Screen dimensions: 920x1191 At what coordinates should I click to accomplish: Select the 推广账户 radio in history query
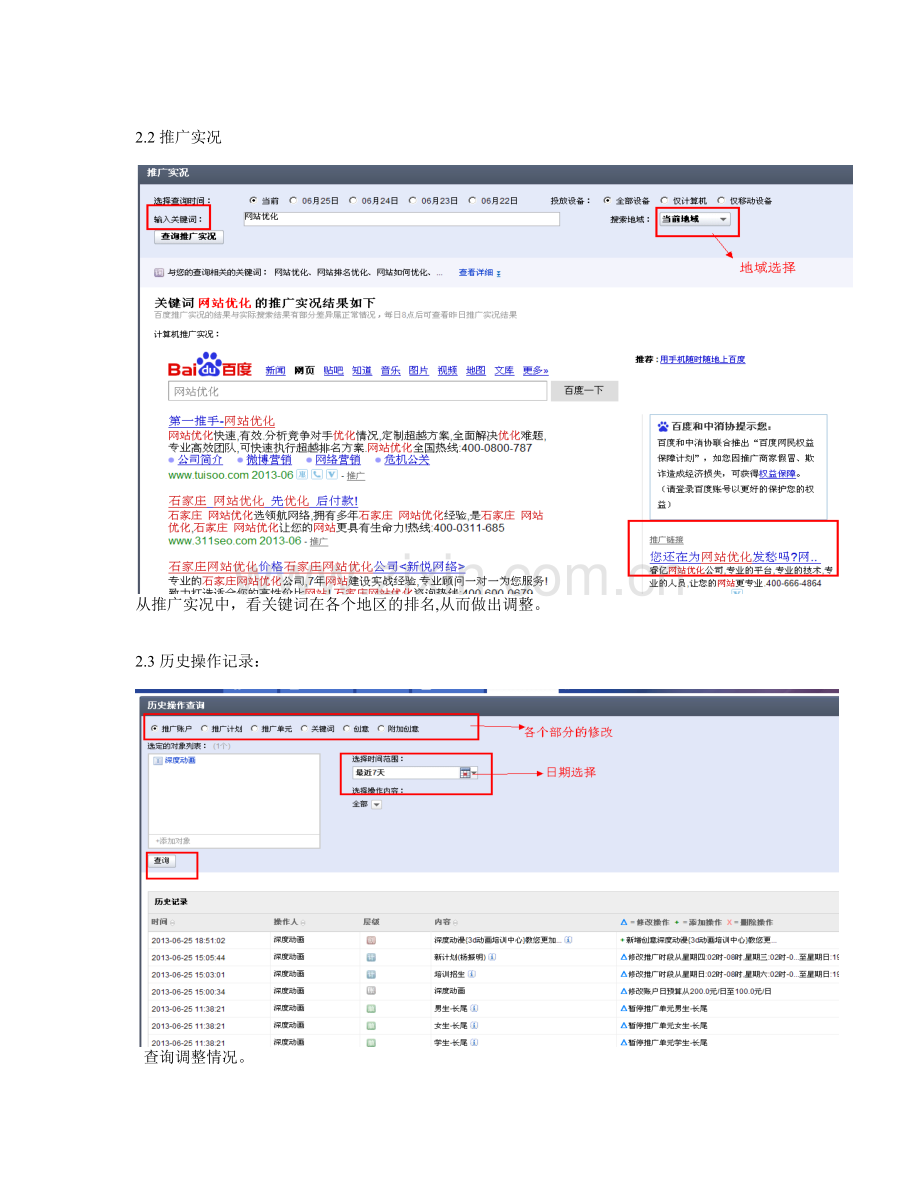154,728
